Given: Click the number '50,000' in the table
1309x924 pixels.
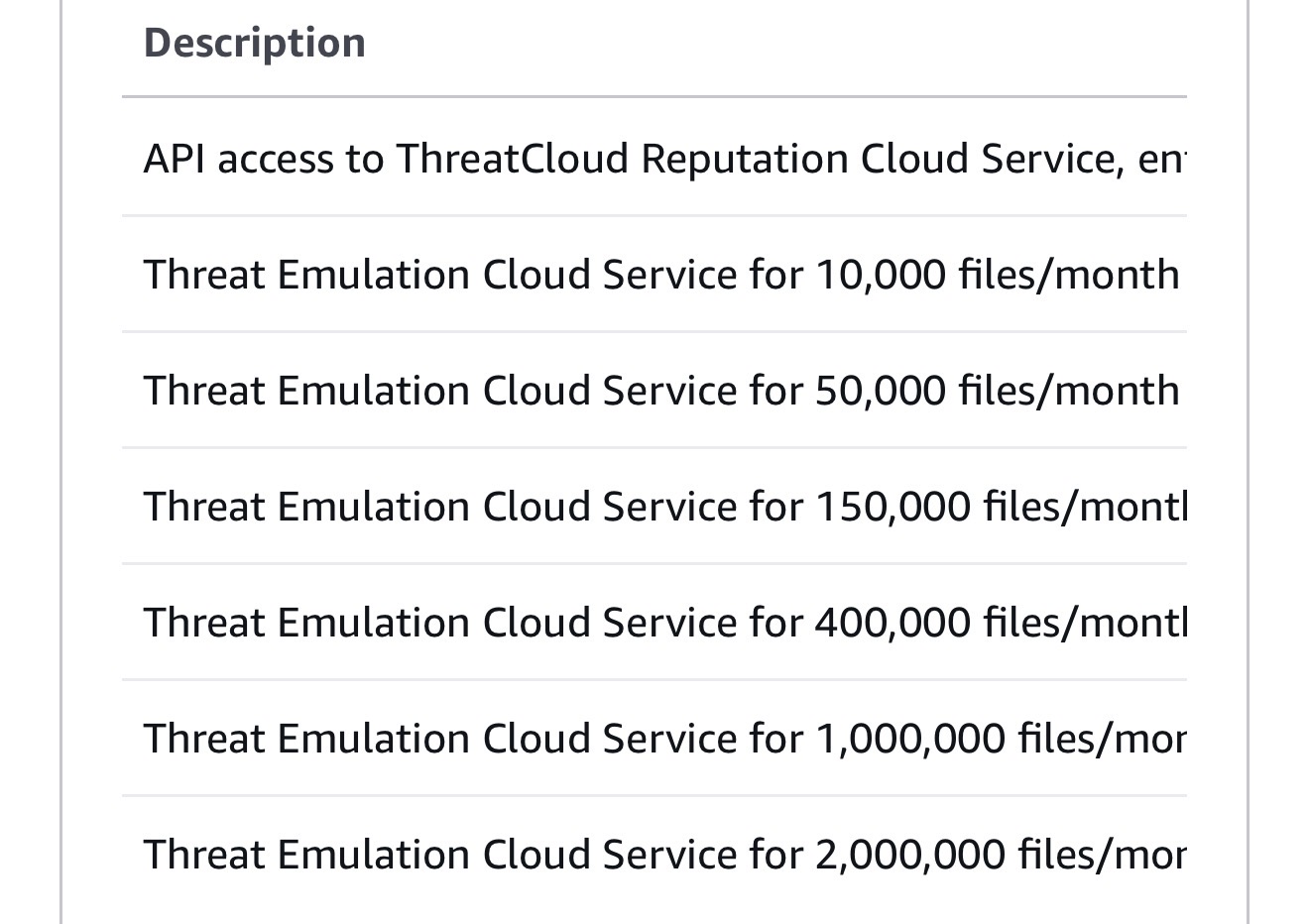Looking at the screenshot, I should click(x=881, y=391).
